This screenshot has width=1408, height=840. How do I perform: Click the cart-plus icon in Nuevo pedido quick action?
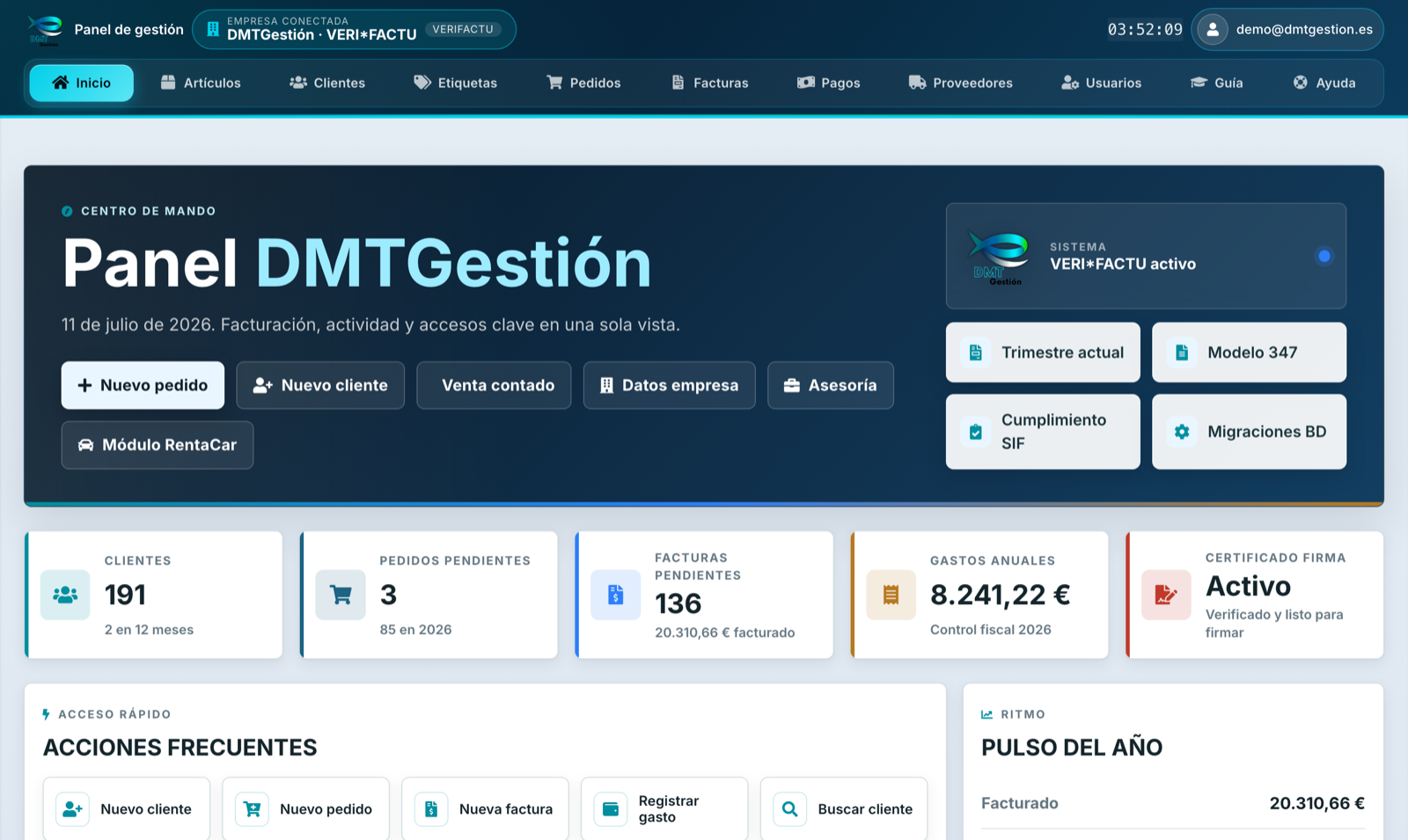pyautogui.click(x=253, y=809)
